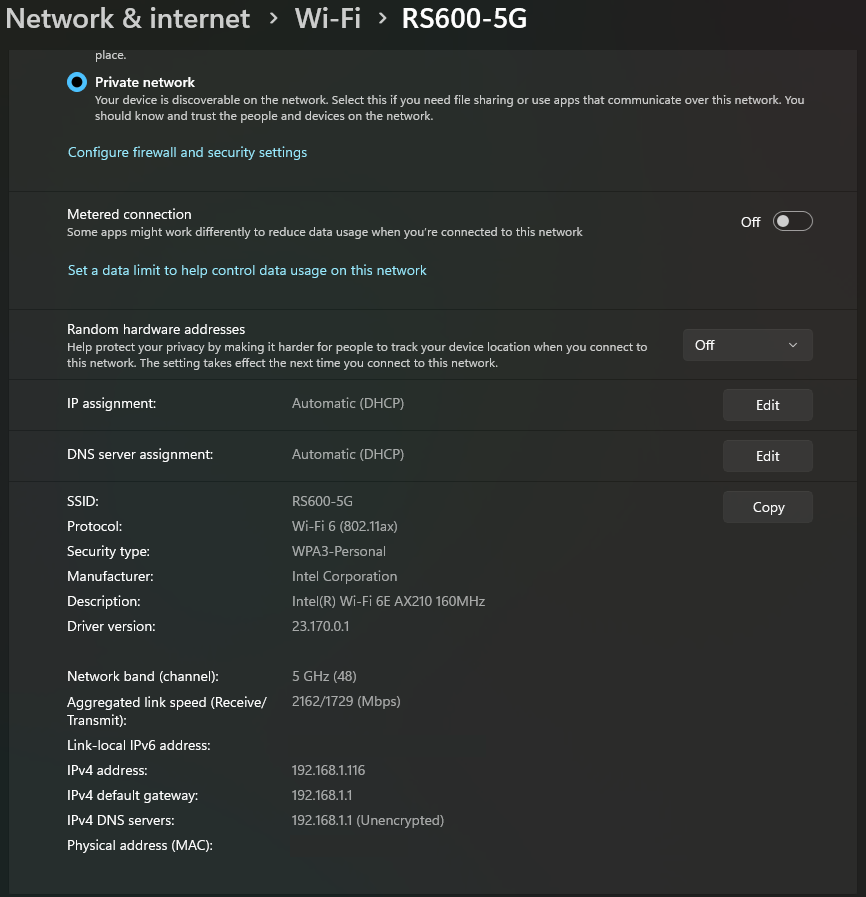This screenshot has height=897, width=866.
Task: Open the Random hardware addresses dropdown
Action: (747, 345)
